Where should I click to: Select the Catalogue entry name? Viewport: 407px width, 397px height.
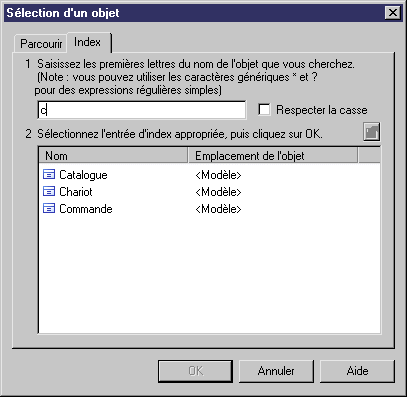[x=83, y=175]
